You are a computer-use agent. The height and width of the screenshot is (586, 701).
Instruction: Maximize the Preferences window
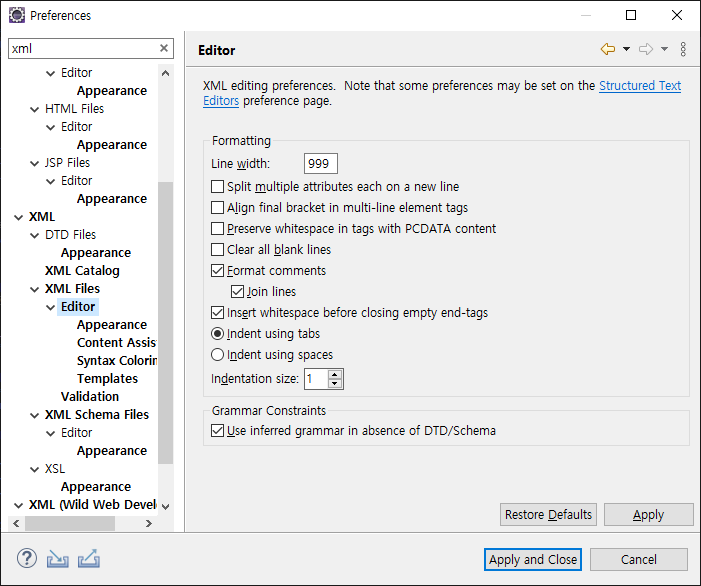pos(631,15)
